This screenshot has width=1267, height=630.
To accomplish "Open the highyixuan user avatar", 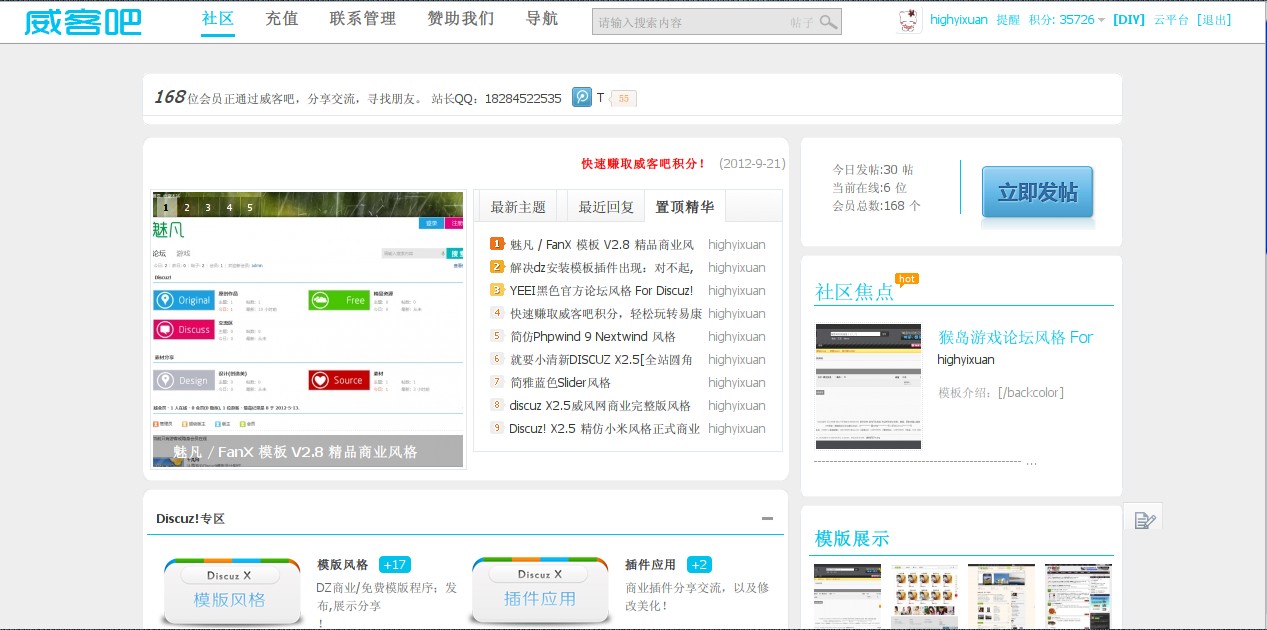I will click(910, 21).
